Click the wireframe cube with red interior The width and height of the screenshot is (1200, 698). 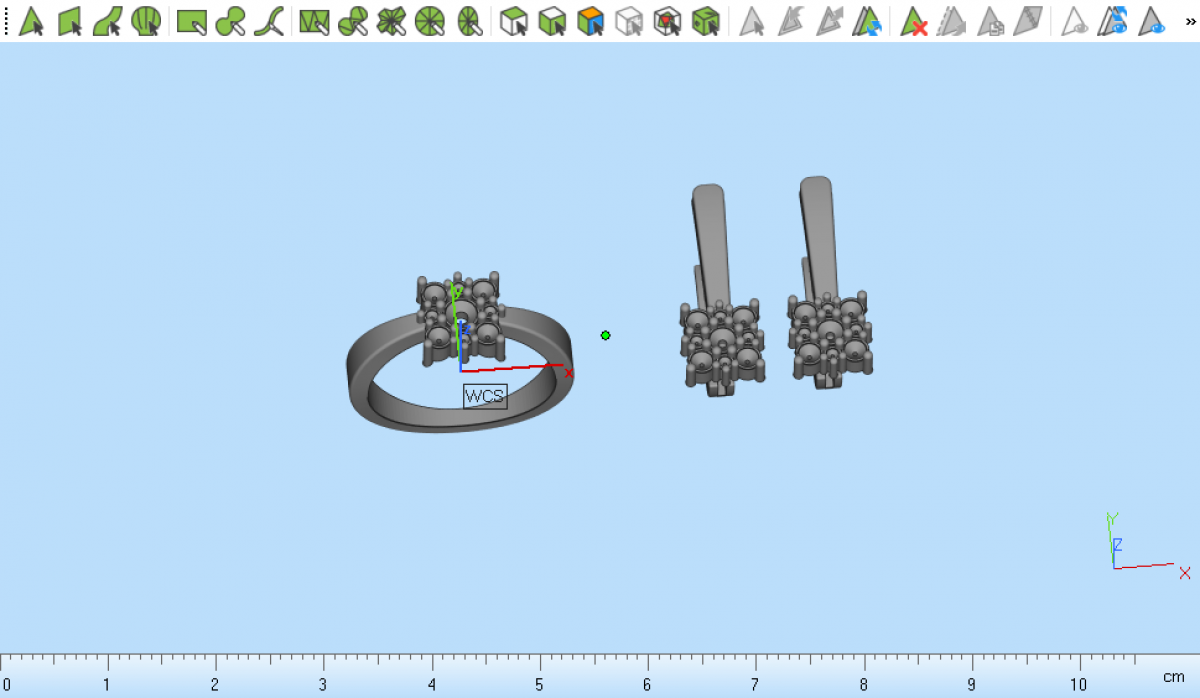[x=667, y=20]
